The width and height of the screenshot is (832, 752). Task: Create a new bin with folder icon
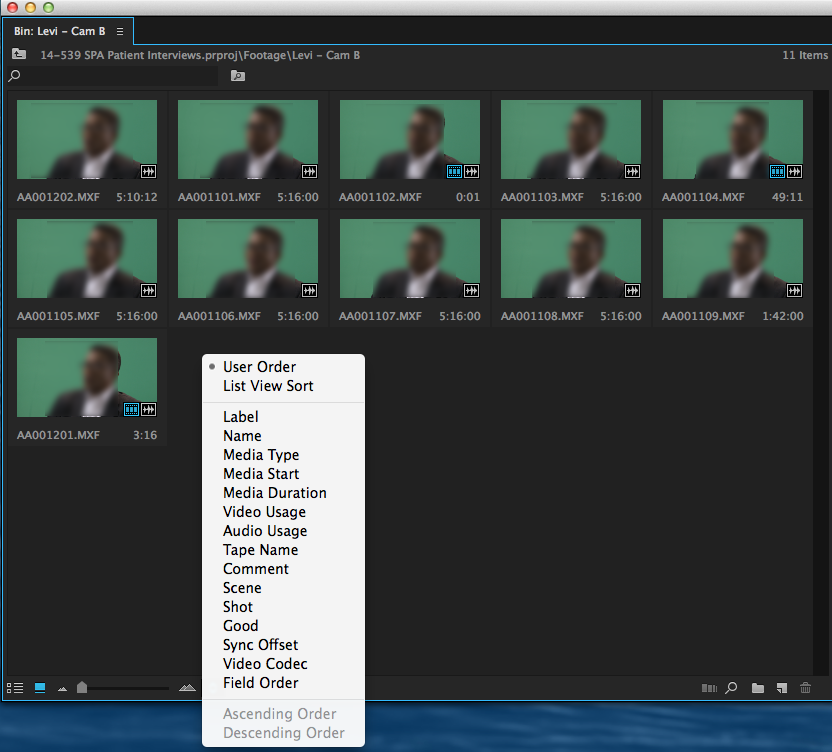758,688
